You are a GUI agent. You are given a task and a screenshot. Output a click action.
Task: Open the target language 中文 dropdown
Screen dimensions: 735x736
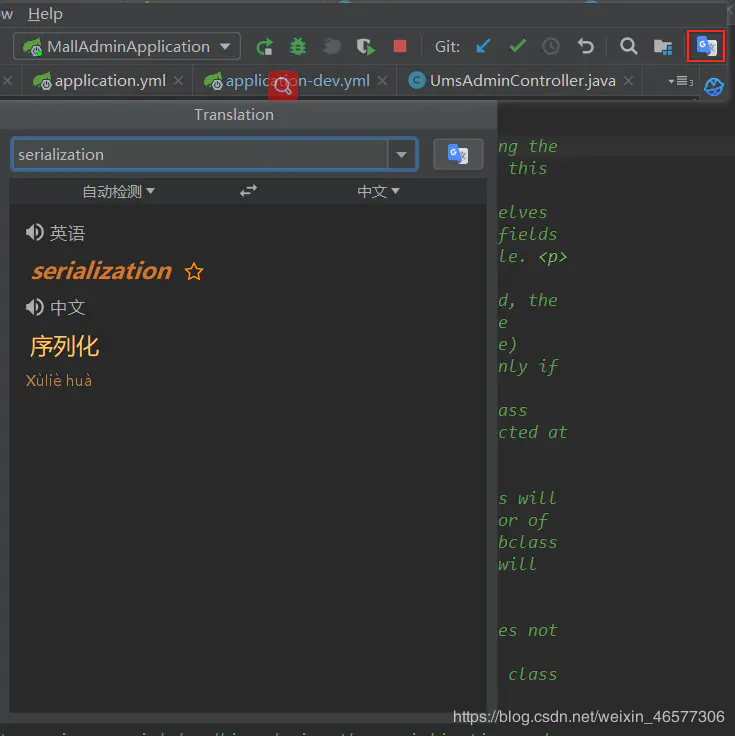(378, 191)
